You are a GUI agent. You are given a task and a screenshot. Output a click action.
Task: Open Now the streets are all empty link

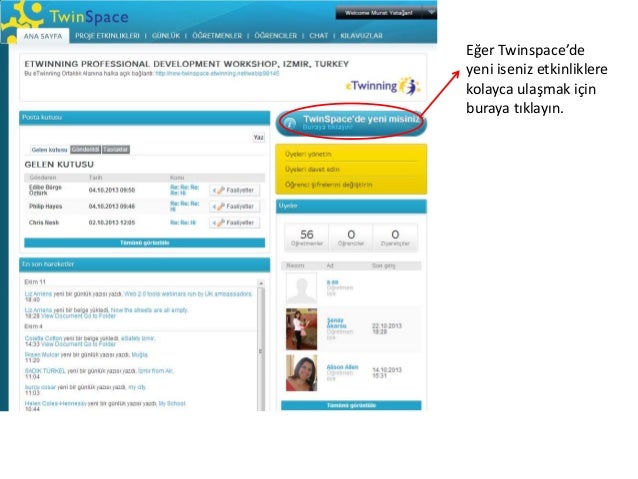(149, 310)
